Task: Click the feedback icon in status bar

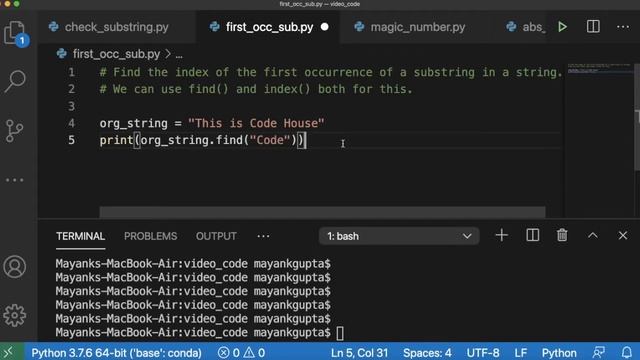Action: tap(599, 352)
